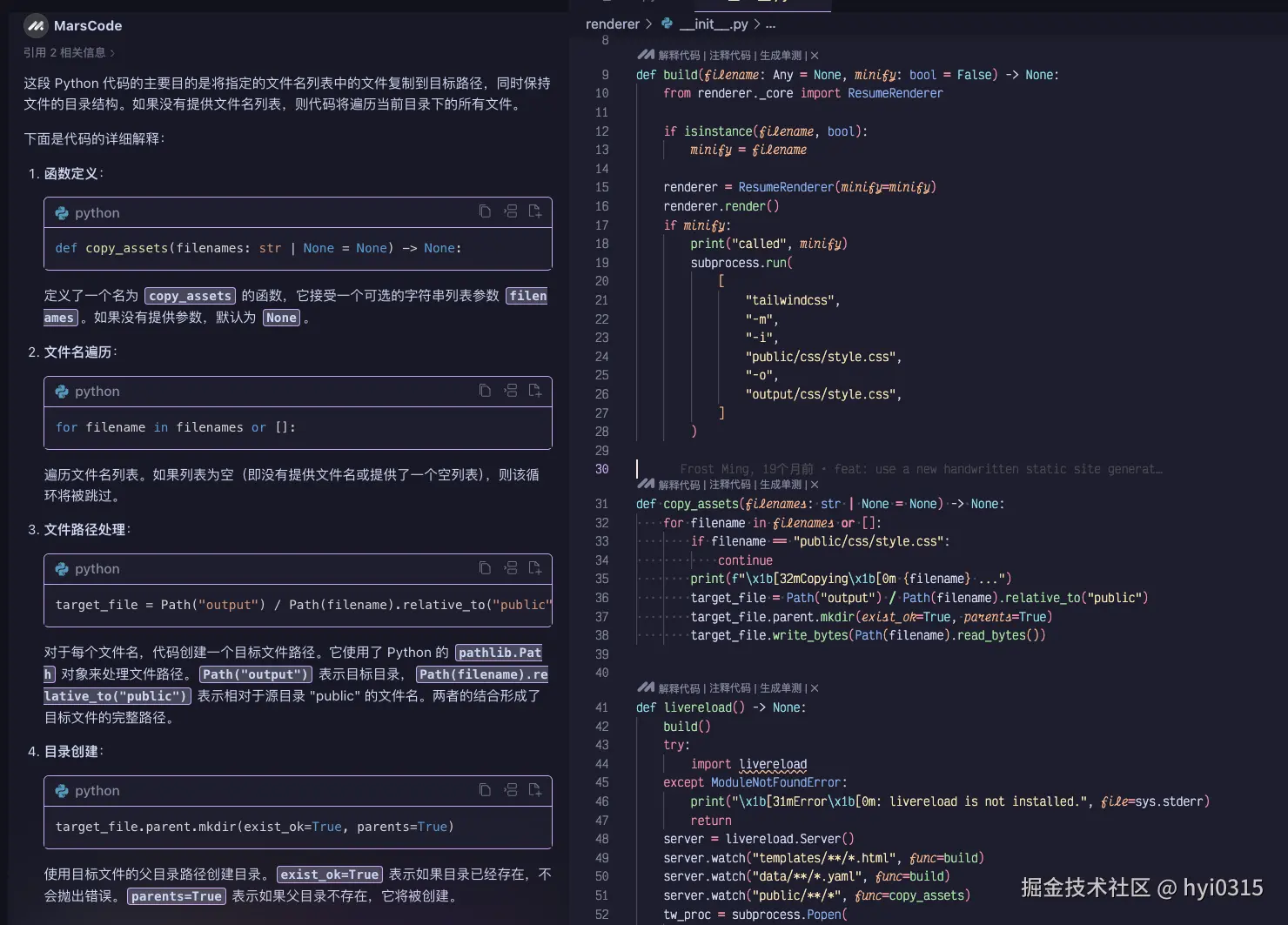Create new file from def copy_assets snippet
The width and height of the screenshot is (1288, 925).
(535, 211)
